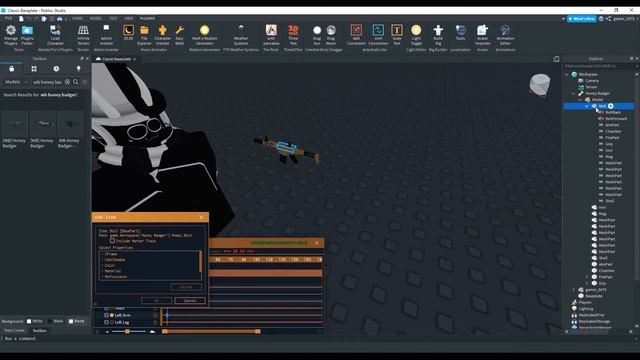The width and height of the screenshot is (640, 360).
Task: Open the Plugins Folder
Action: point(27,35)
